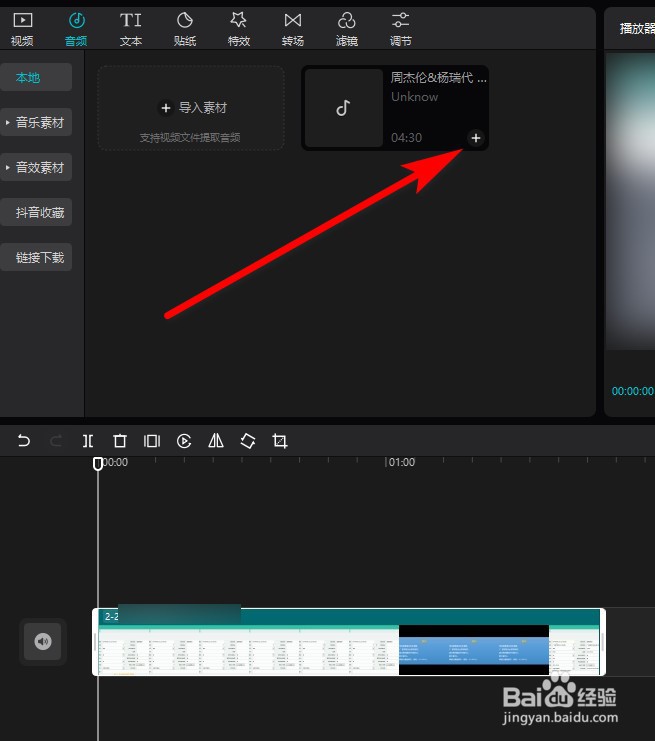
Task: Open the 视频 (Video) tab
Action: [x=22, y=29]
